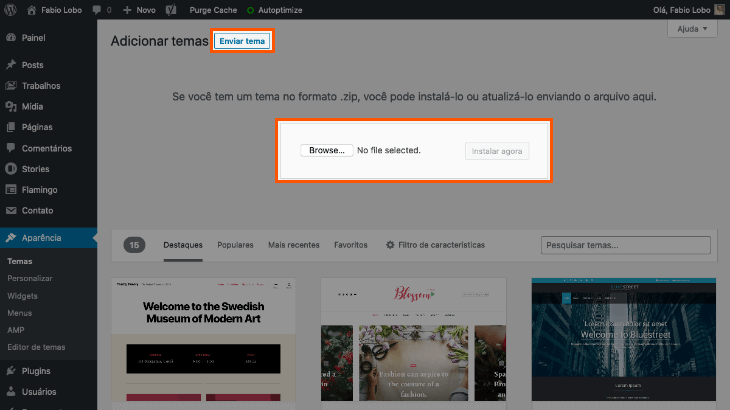The image size is (730, 410).
Task: Click the Páginas pages icon
Action: (11, 127)
